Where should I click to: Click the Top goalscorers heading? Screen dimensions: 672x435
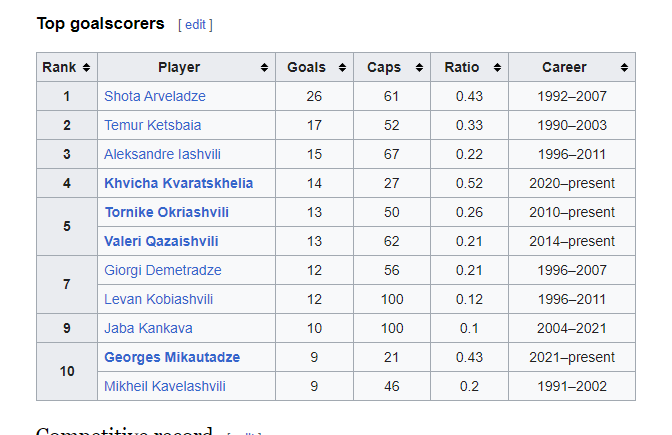point(100,23)
